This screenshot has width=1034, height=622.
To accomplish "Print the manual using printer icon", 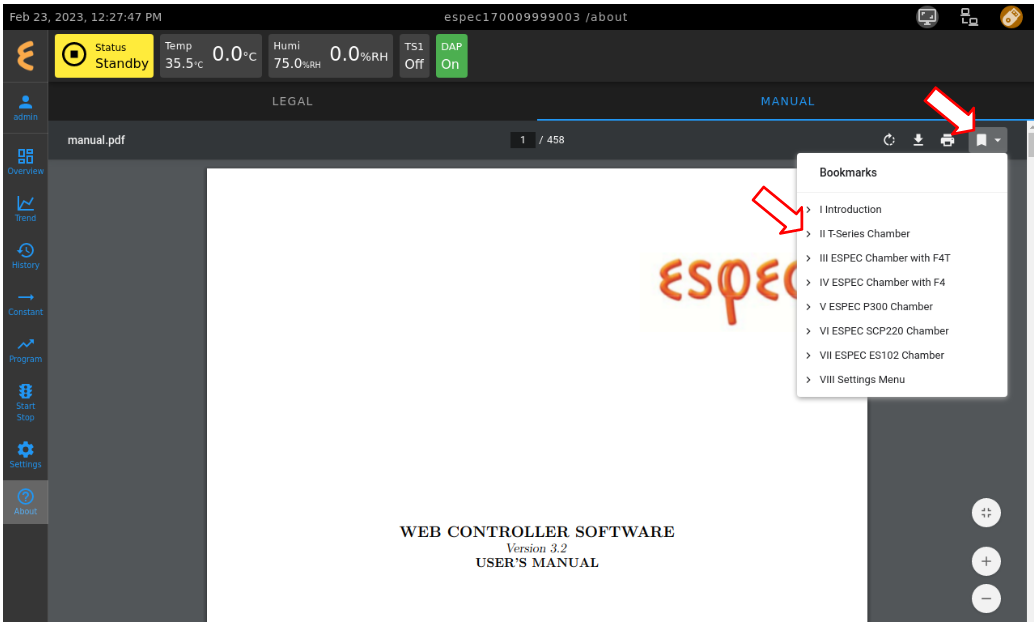I will pos(947,140).
